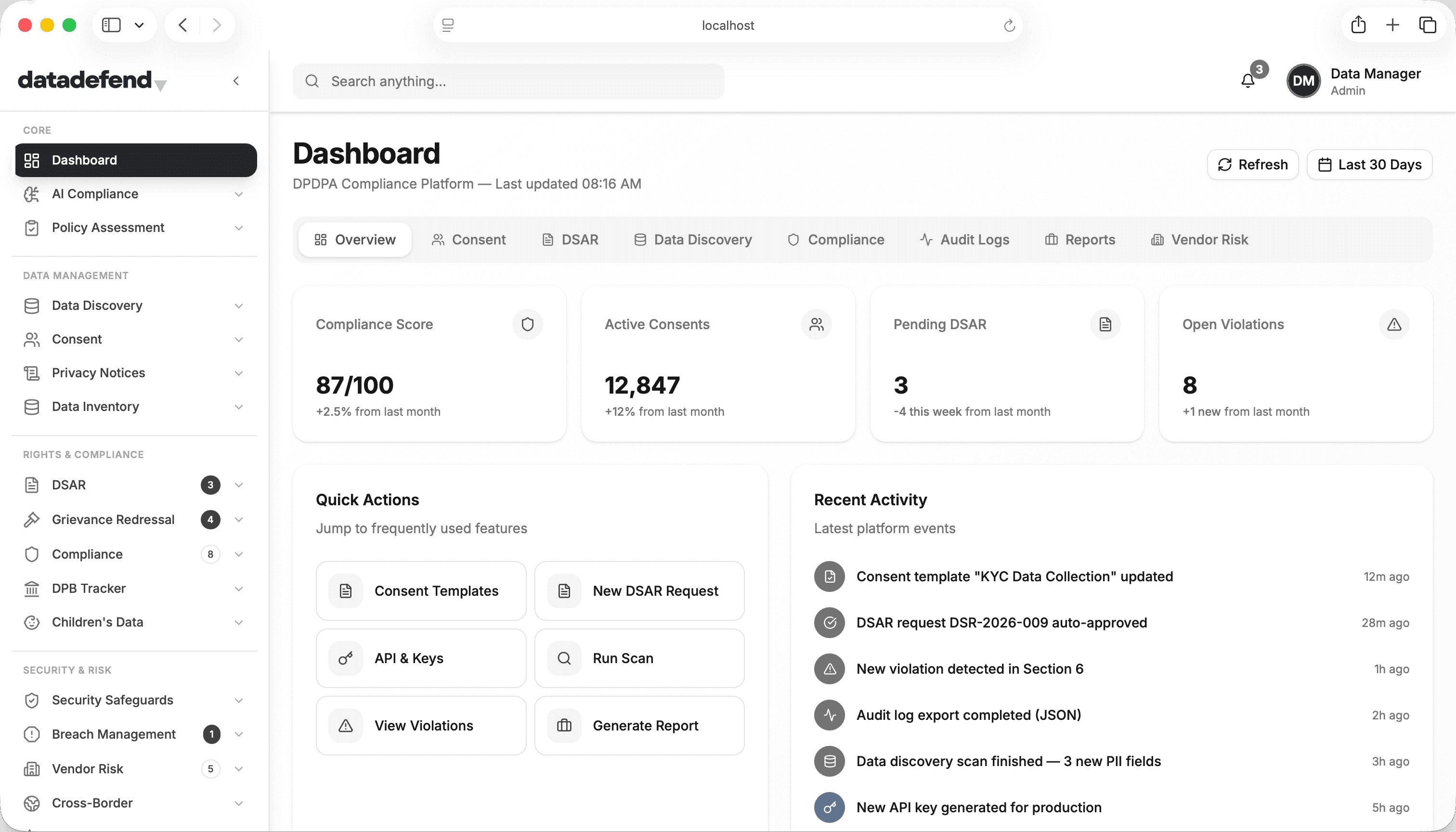Click the Open Violations warning icon
Image resolution: width=1456 pixels, height=832 pixels.
point(1394,324)
